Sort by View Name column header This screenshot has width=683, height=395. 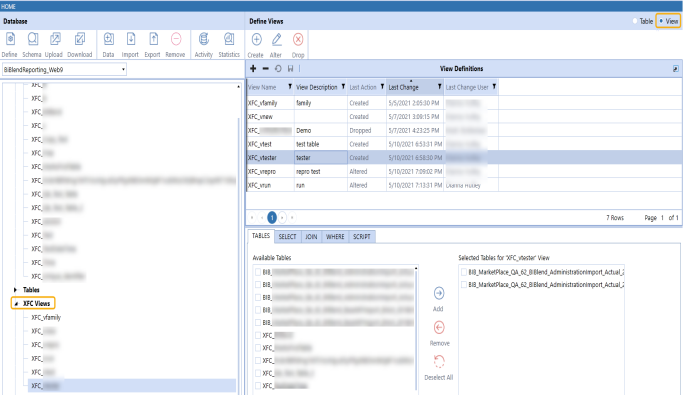coord(262,87)
